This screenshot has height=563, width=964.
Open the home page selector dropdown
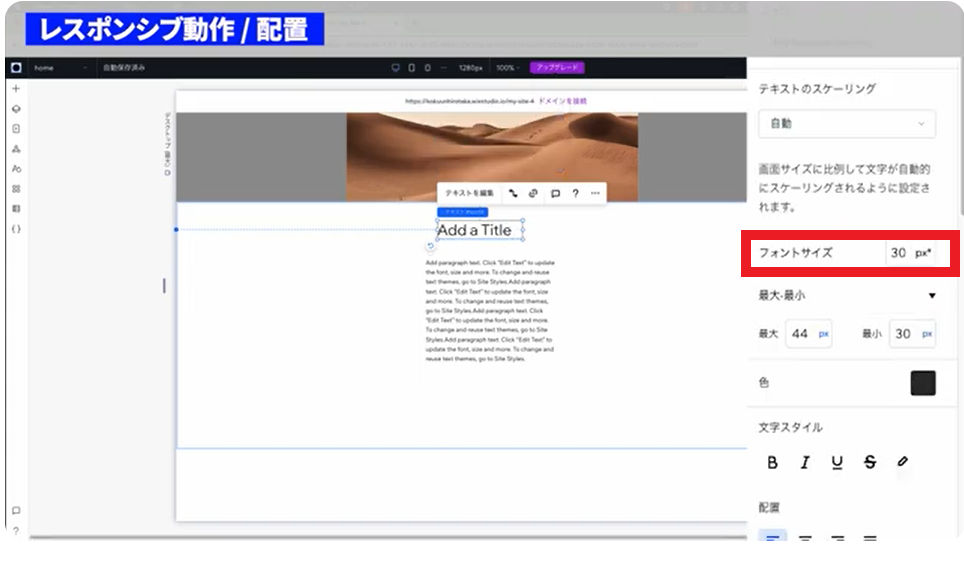pos(61,68)
